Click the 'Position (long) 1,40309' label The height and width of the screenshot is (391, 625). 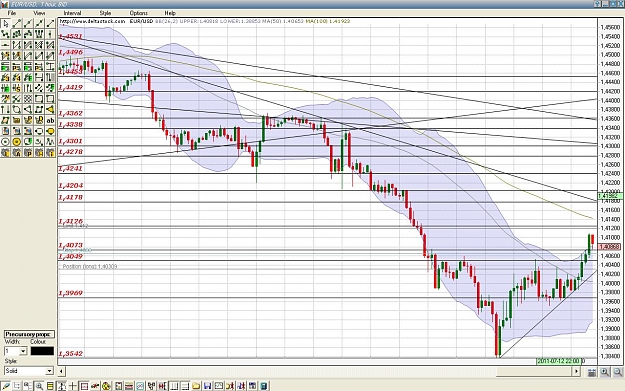pyautogui.click(x=90, y=266)
